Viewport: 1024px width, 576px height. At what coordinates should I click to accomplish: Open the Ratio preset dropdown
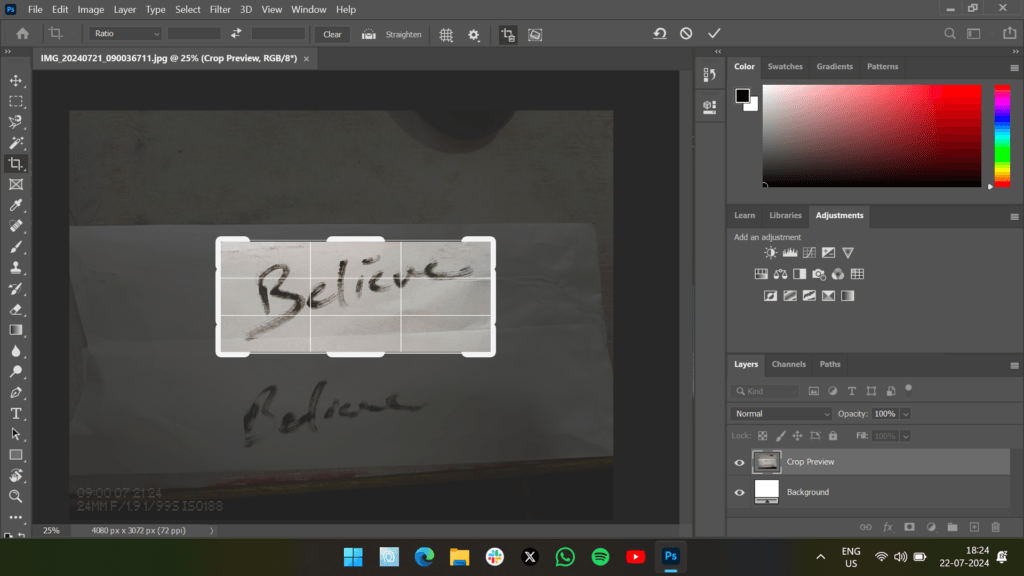[125, 33]
